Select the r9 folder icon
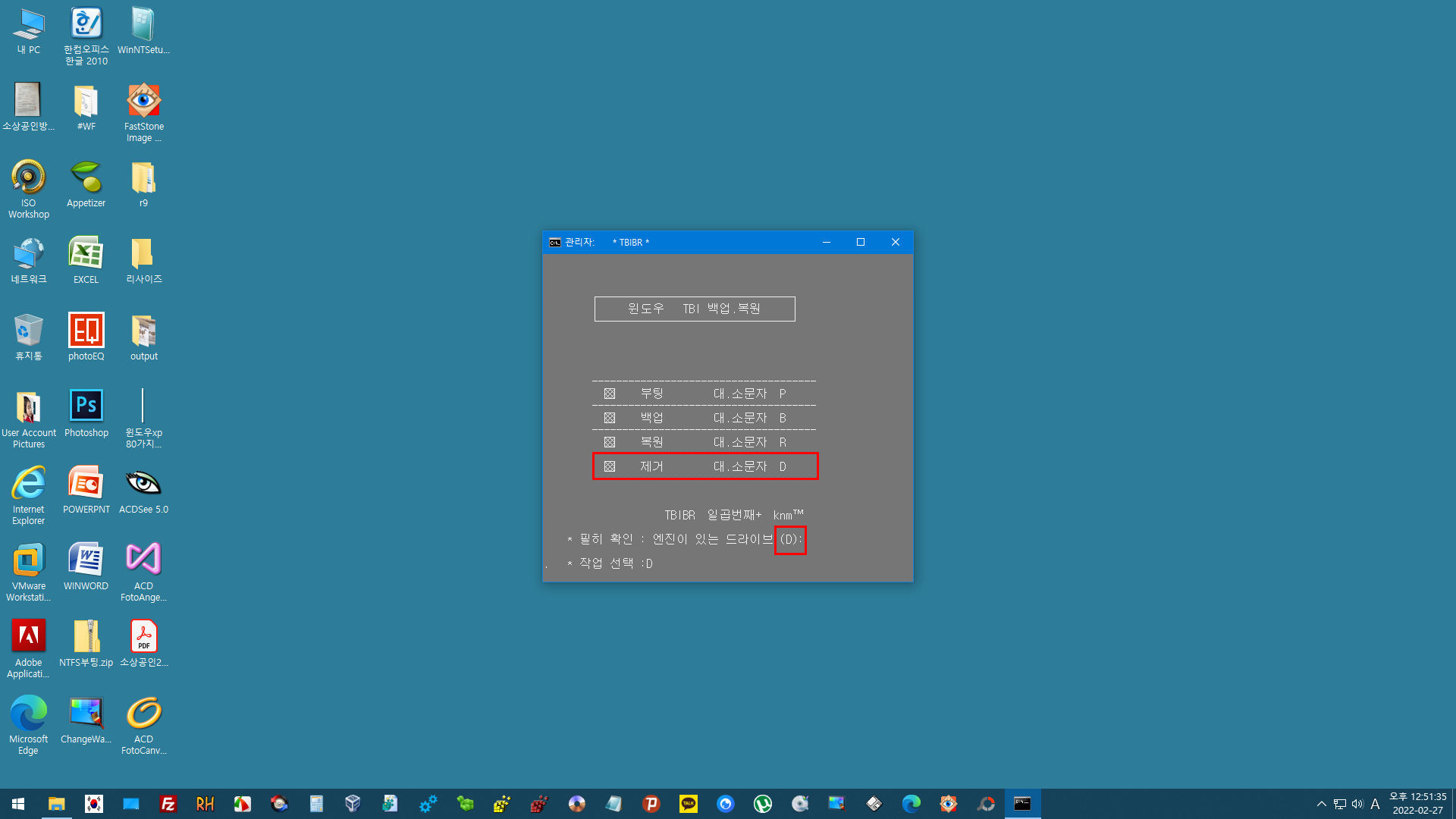This screenshot has height=819, width=1456. pyautogui.click(x=143, y=184)
